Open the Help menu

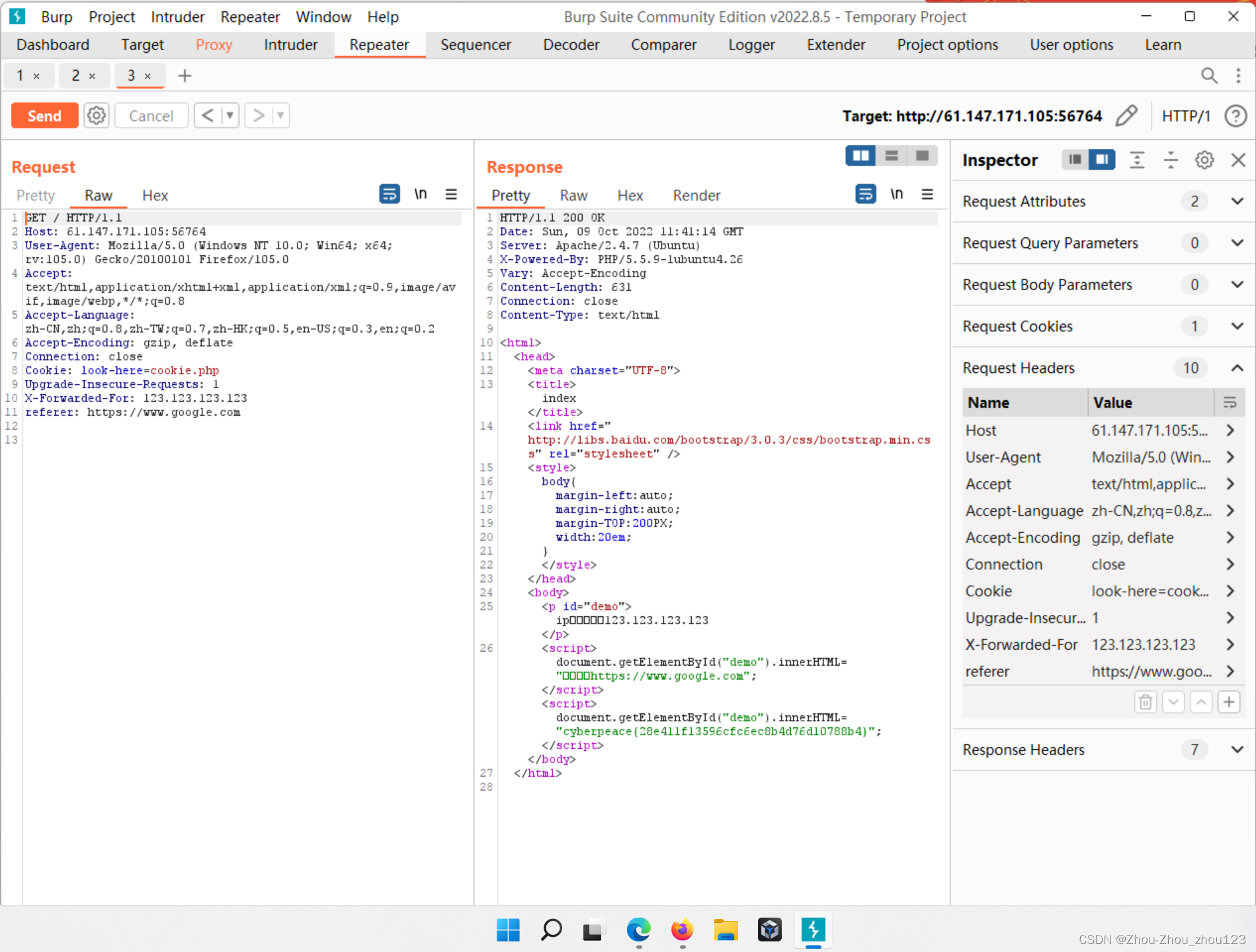tap(383, 17)
